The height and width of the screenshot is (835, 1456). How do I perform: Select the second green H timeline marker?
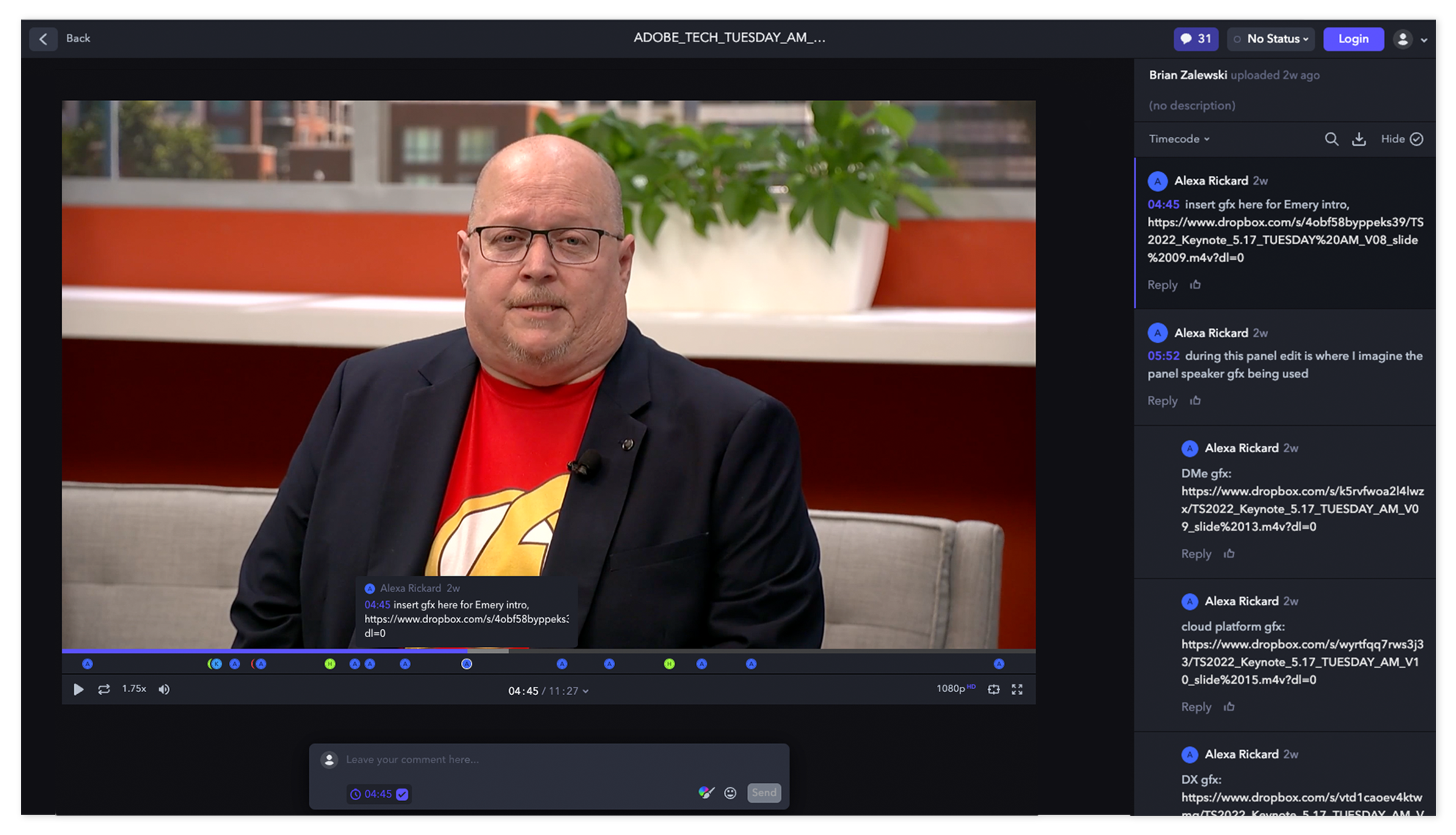pyautogui.click(x=669, y=664)
